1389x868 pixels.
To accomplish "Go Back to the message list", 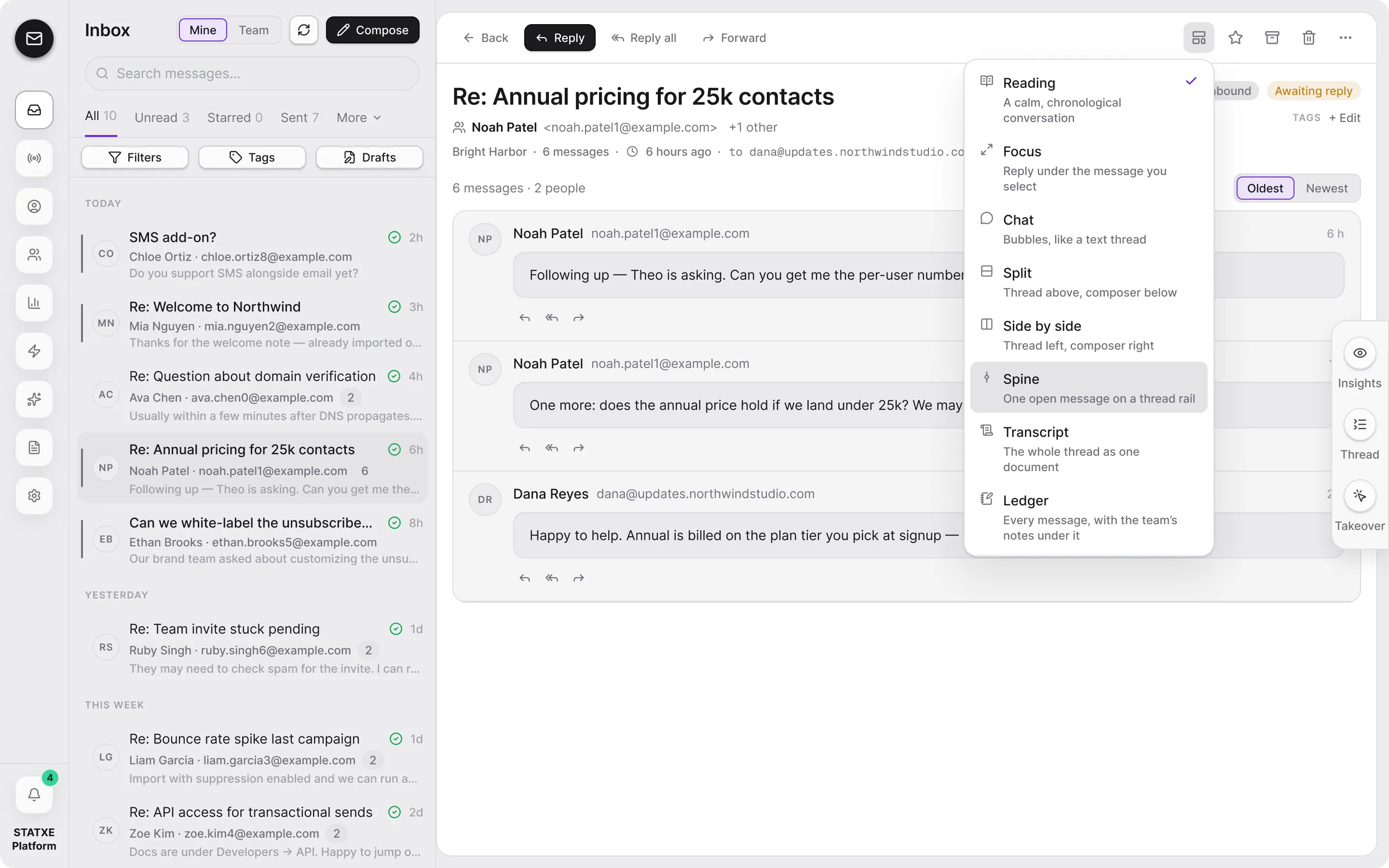I will coord(486,38).
